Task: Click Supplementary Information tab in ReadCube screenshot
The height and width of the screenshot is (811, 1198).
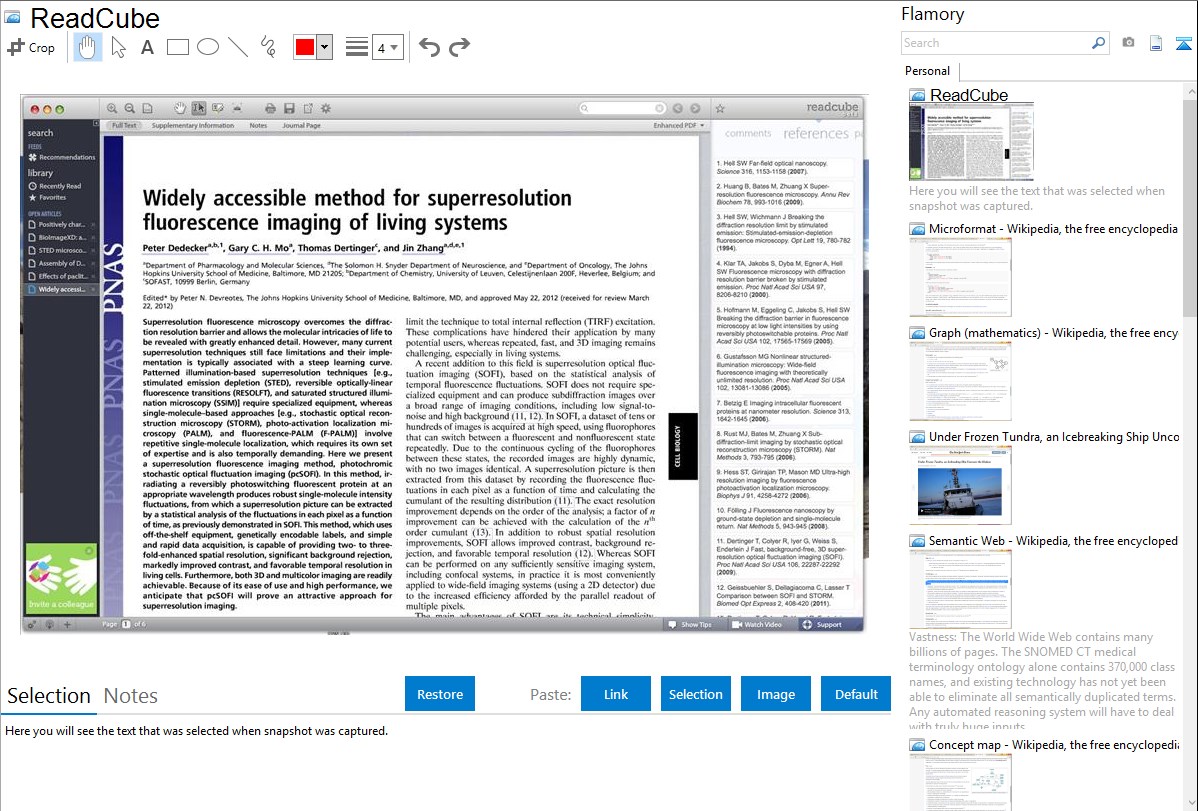Action: point(193,125)
